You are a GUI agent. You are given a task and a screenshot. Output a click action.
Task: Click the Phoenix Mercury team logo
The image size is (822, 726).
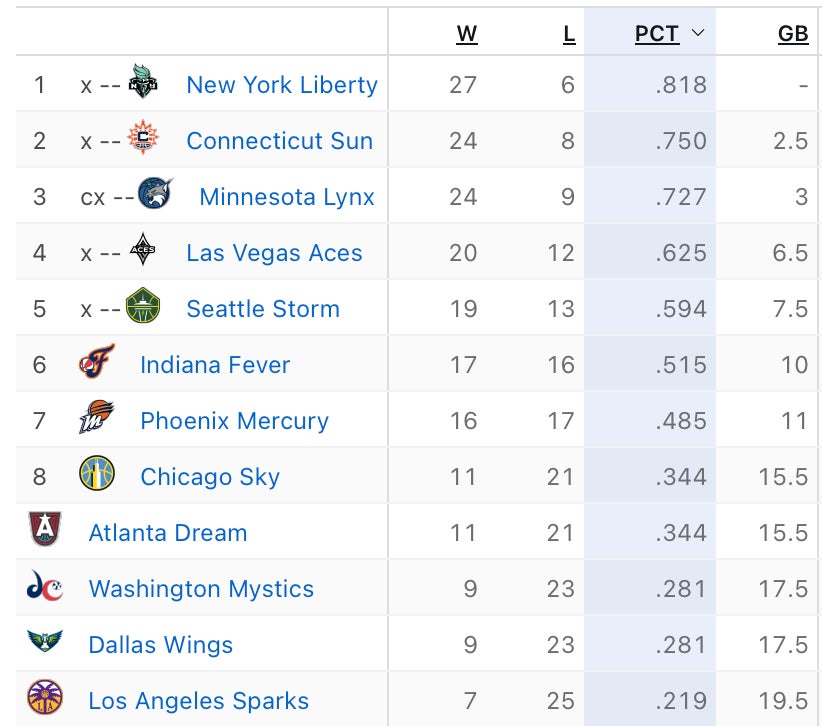pyautogui.click(x=97, y=419)
